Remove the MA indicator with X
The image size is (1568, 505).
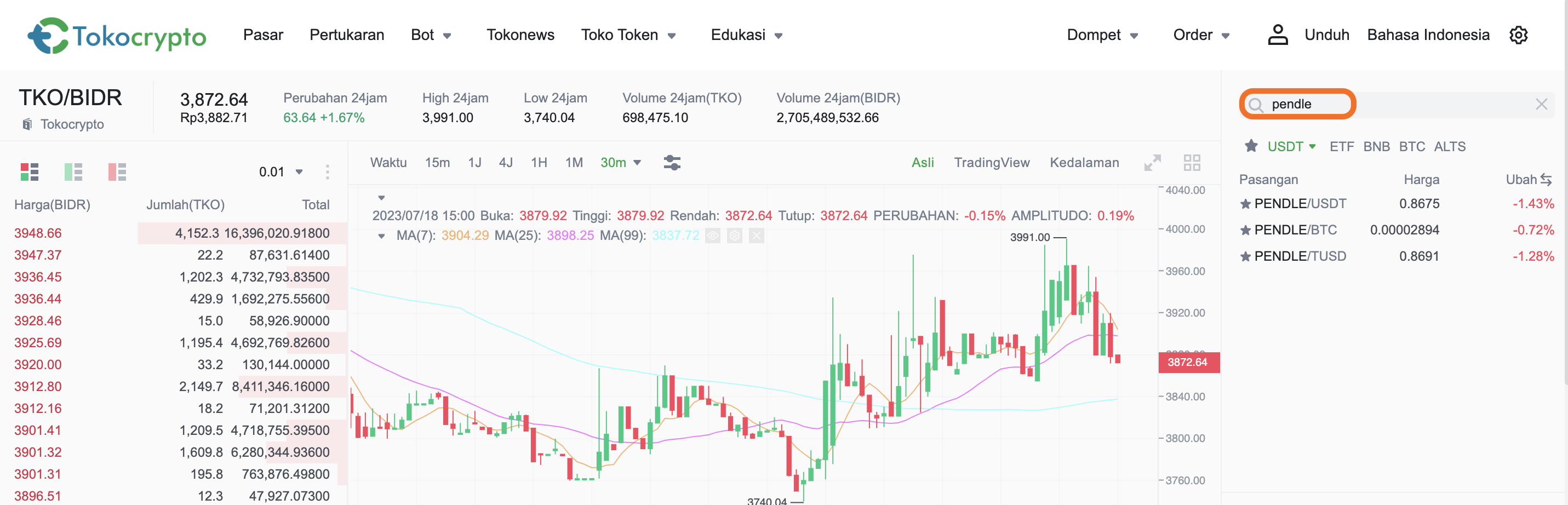[x=756, y=236]
